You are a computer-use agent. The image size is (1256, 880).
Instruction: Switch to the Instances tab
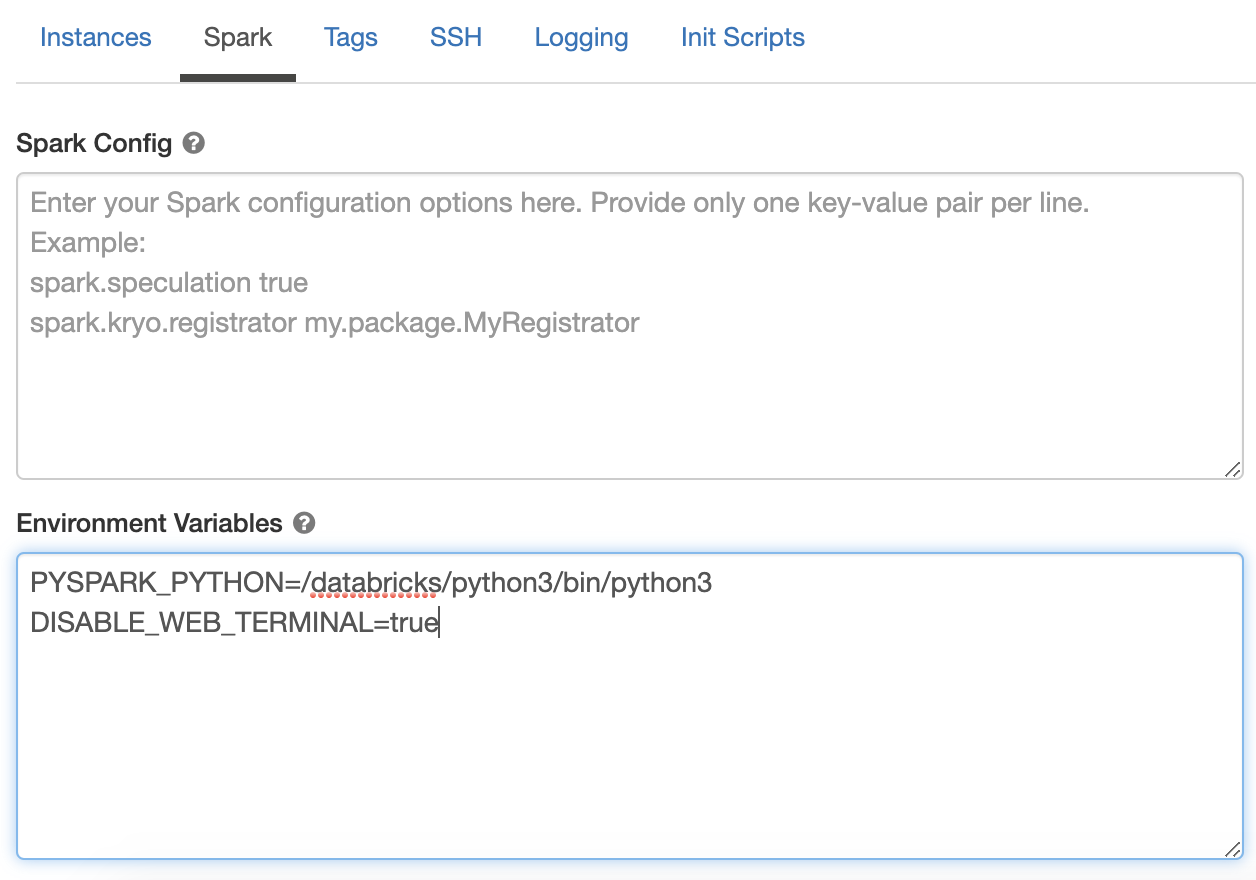tap(95, 37)
